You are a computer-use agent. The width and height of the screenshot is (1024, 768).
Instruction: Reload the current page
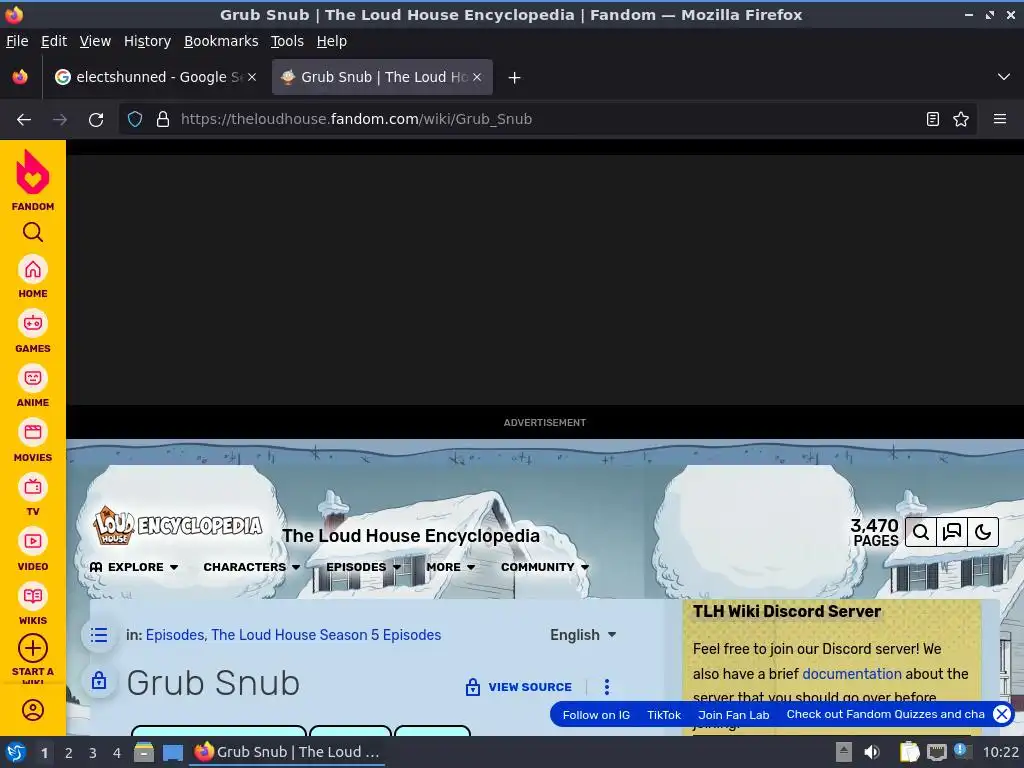[96, 119]
